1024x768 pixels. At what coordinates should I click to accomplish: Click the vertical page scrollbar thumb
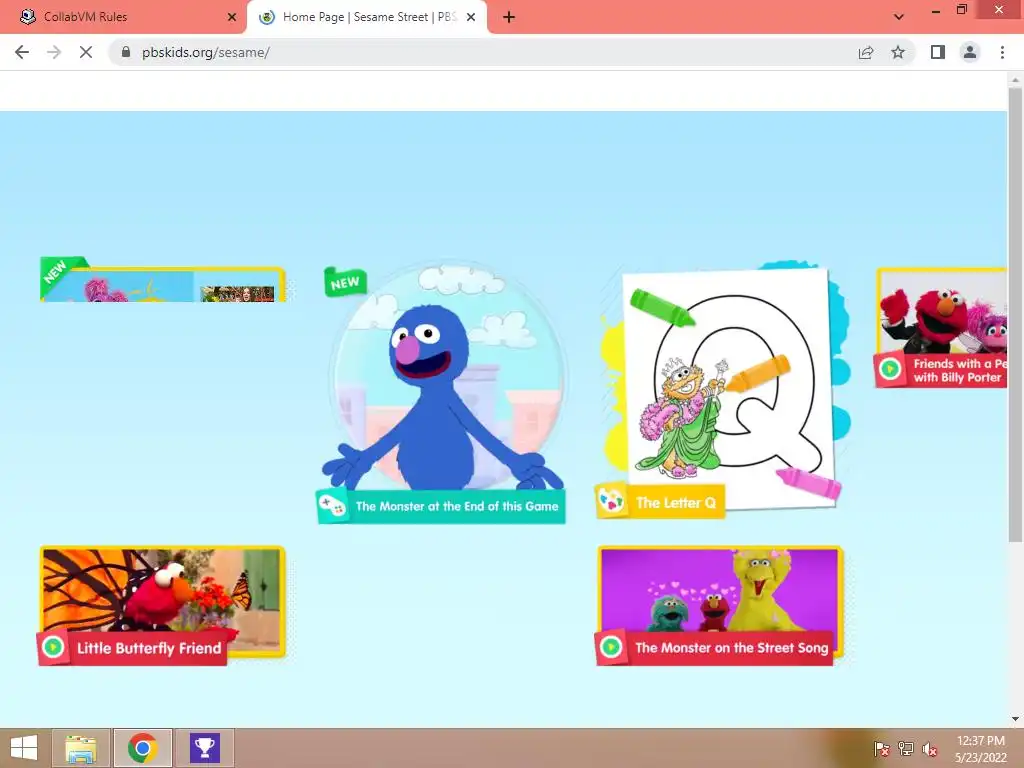tap(1015, 315)
